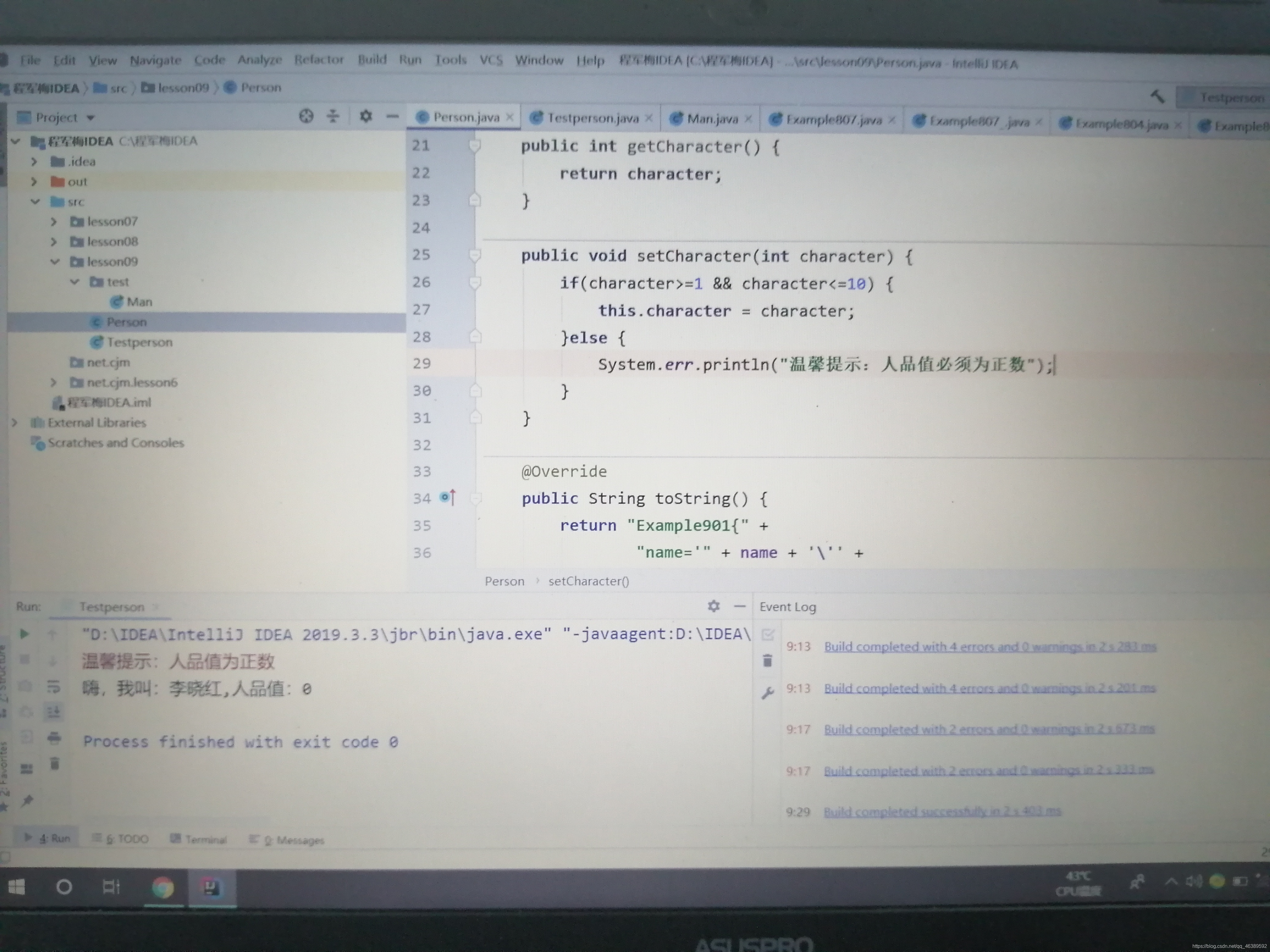Viewport: 1270px width, 952px height.
Task: Collapse the lesson09 folder
Action: pyautogui.click(x=55, y=262)
